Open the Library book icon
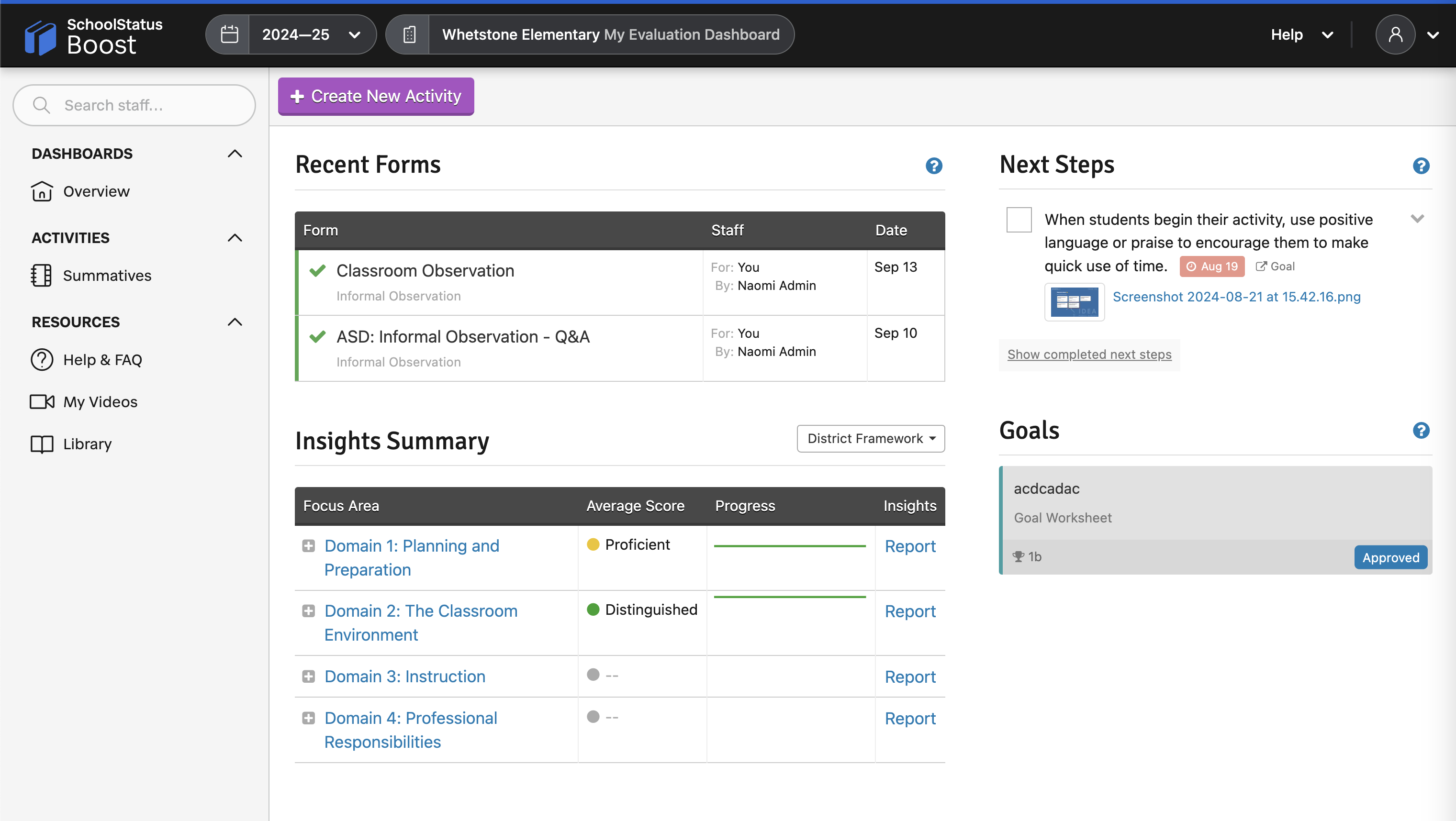The image size is (1456, 821). pos(41,444)
